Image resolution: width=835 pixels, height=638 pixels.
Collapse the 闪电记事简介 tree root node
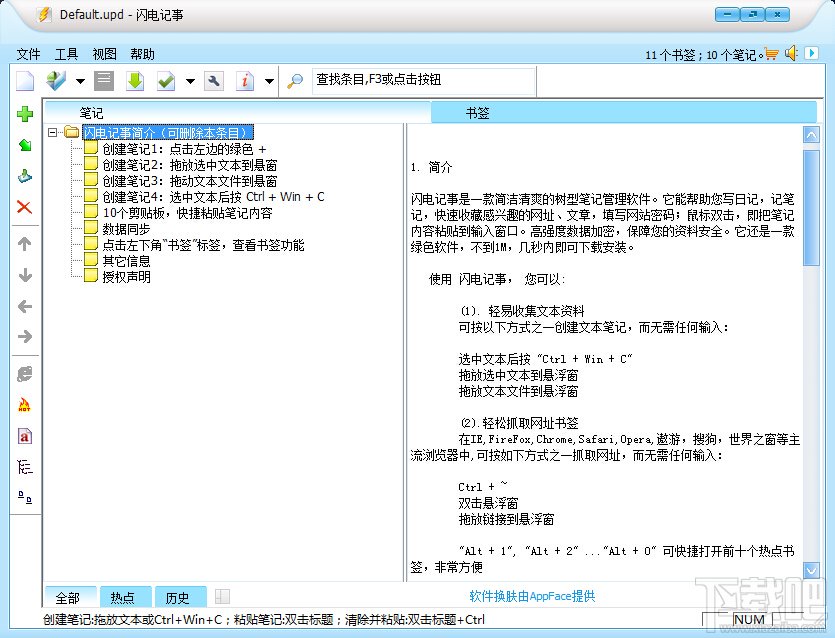click(x=52, y=132)
